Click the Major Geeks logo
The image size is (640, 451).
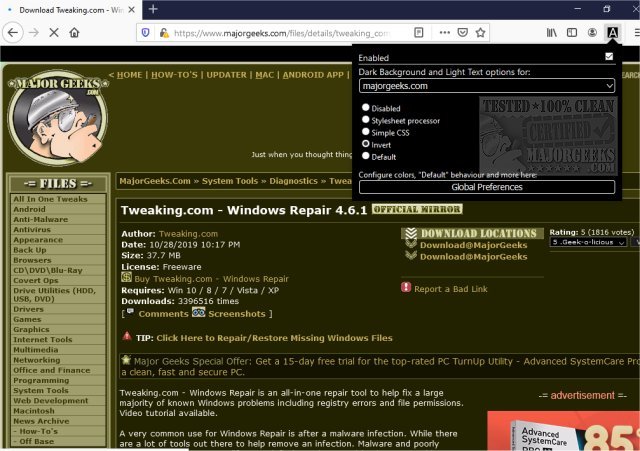tap(58, 118)
